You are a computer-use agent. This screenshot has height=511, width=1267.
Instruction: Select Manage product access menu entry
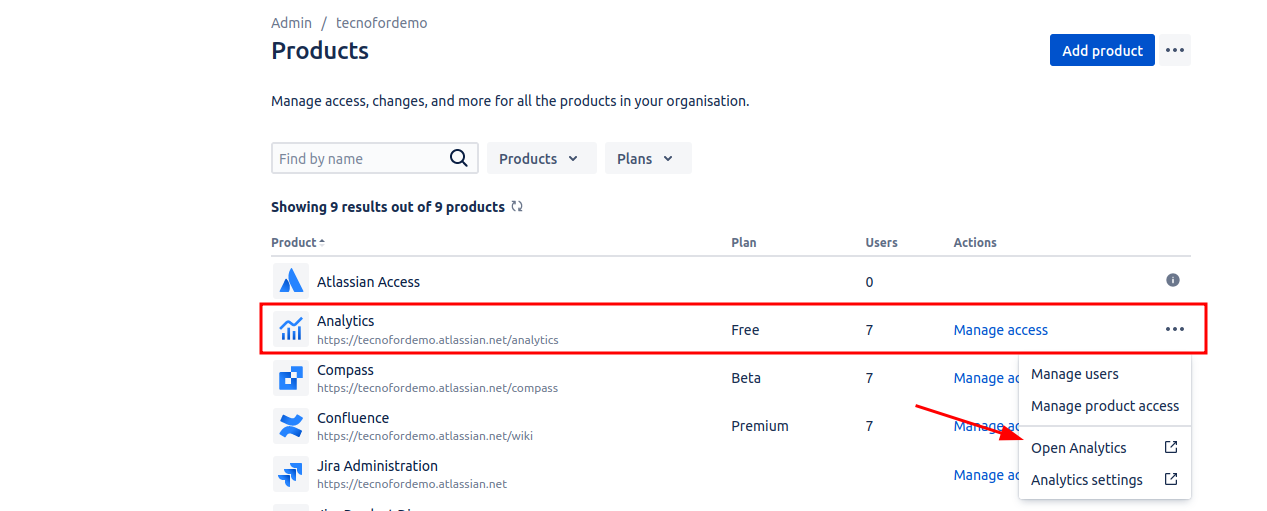1105,406
